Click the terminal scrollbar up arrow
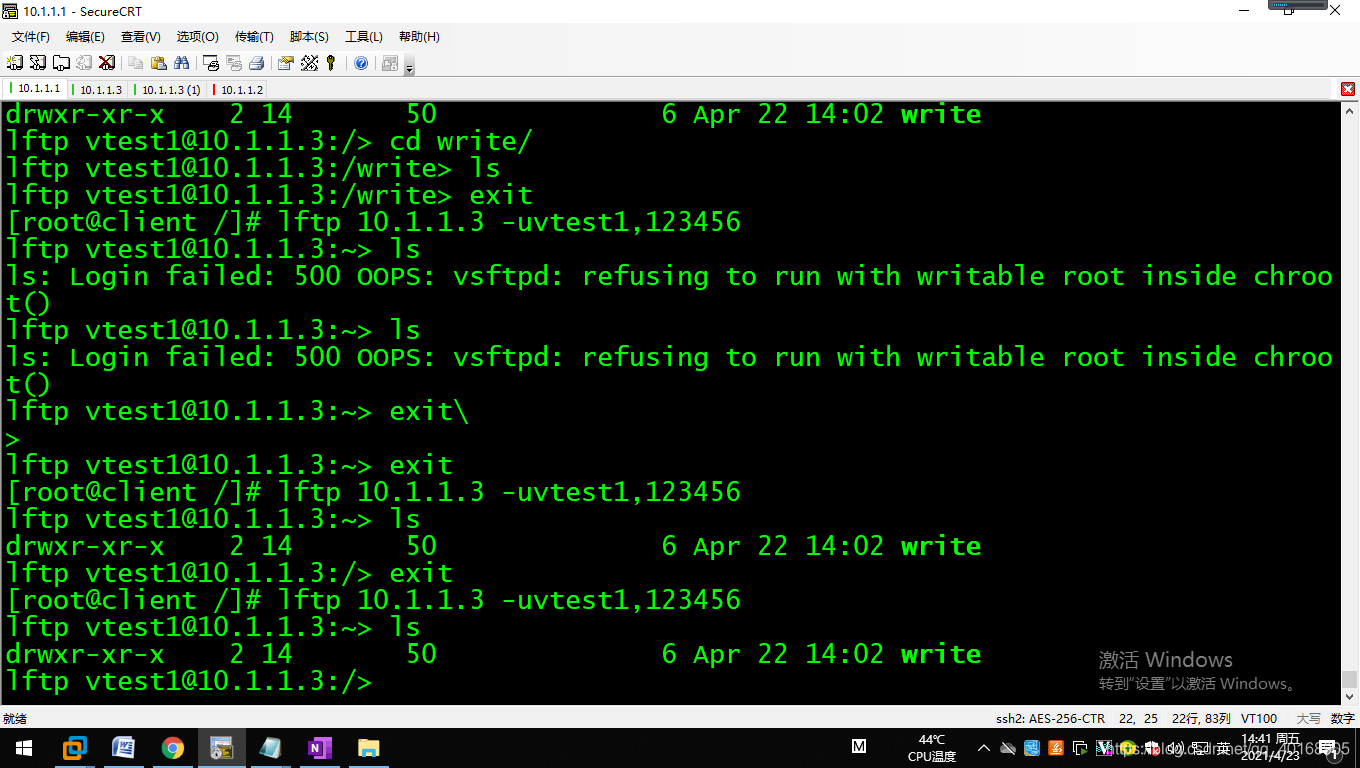 [x=1349, y=110]
